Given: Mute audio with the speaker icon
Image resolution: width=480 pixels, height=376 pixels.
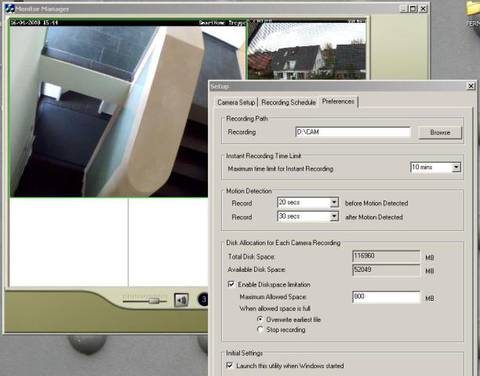Looking at the screenshot, I should pos(181,300).
